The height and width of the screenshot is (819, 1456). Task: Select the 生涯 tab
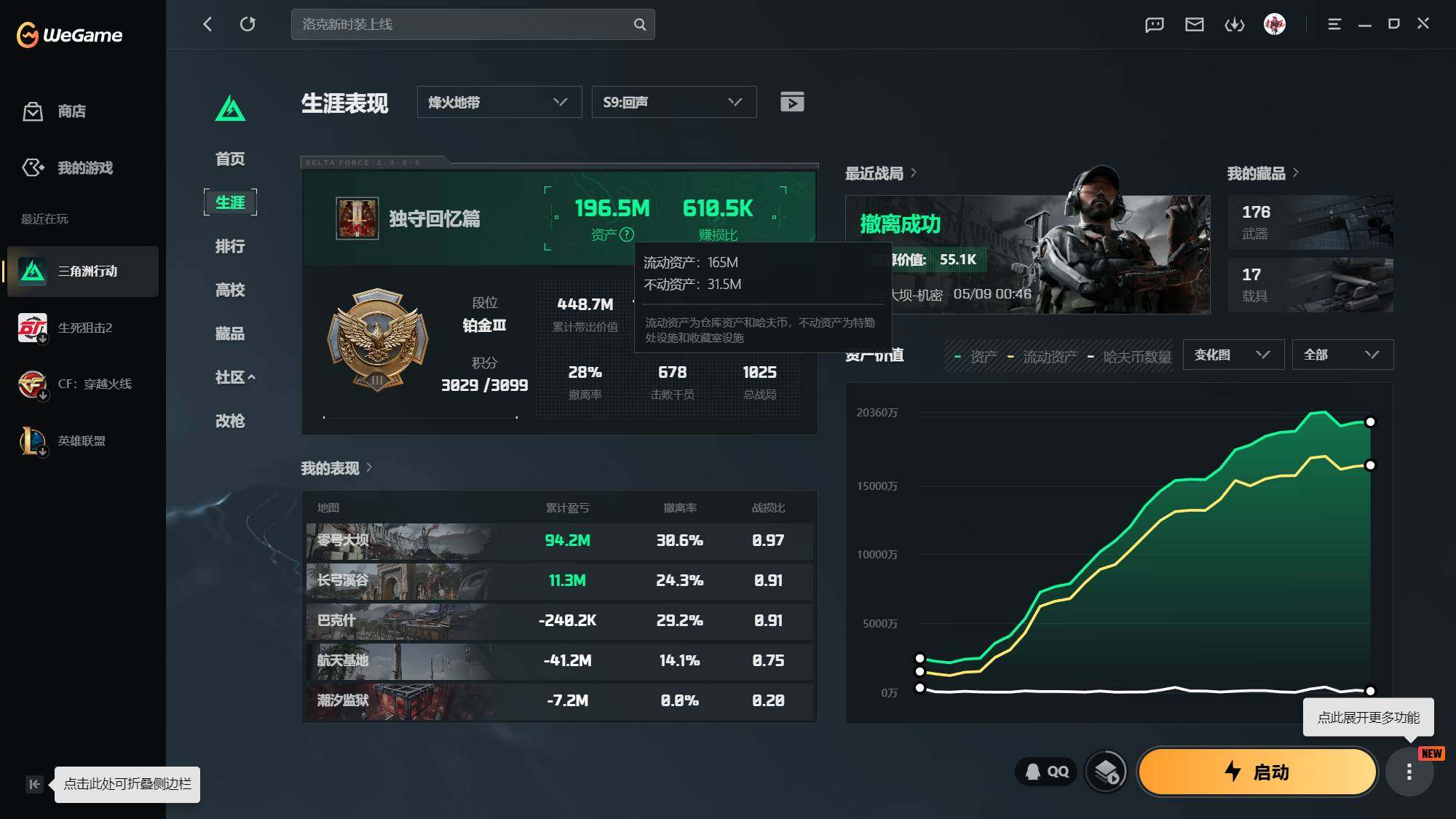pos(230,202)
